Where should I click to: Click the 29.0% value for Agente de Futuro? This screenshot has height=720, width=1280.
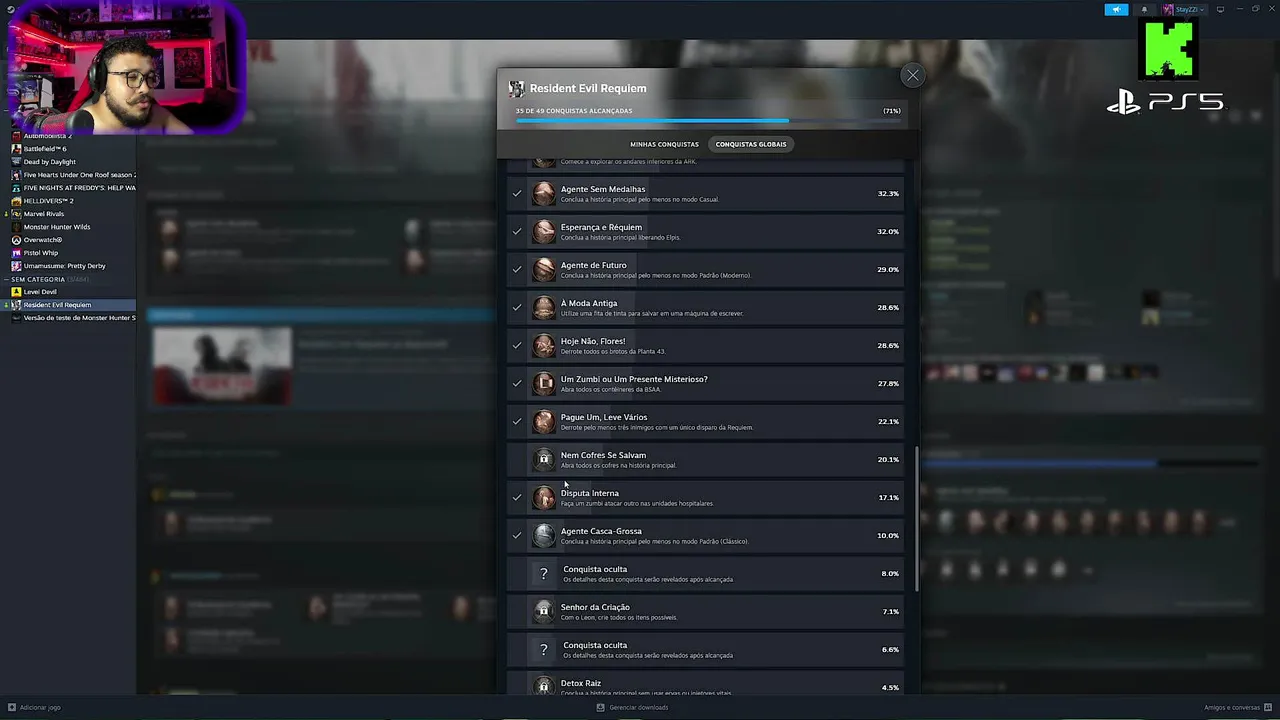tap(888, 269)
